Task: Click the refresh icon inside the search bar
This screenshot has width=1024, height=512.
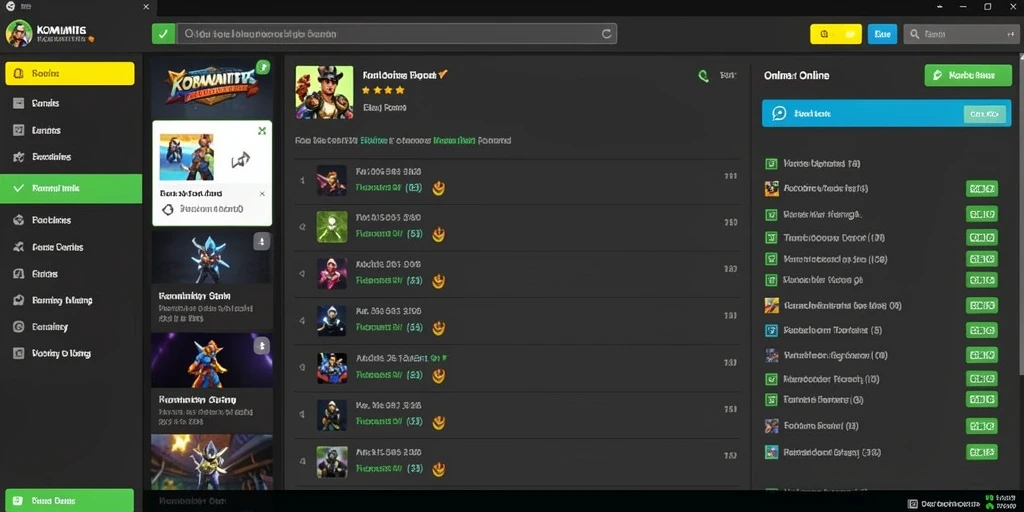Action: point(606,34)
